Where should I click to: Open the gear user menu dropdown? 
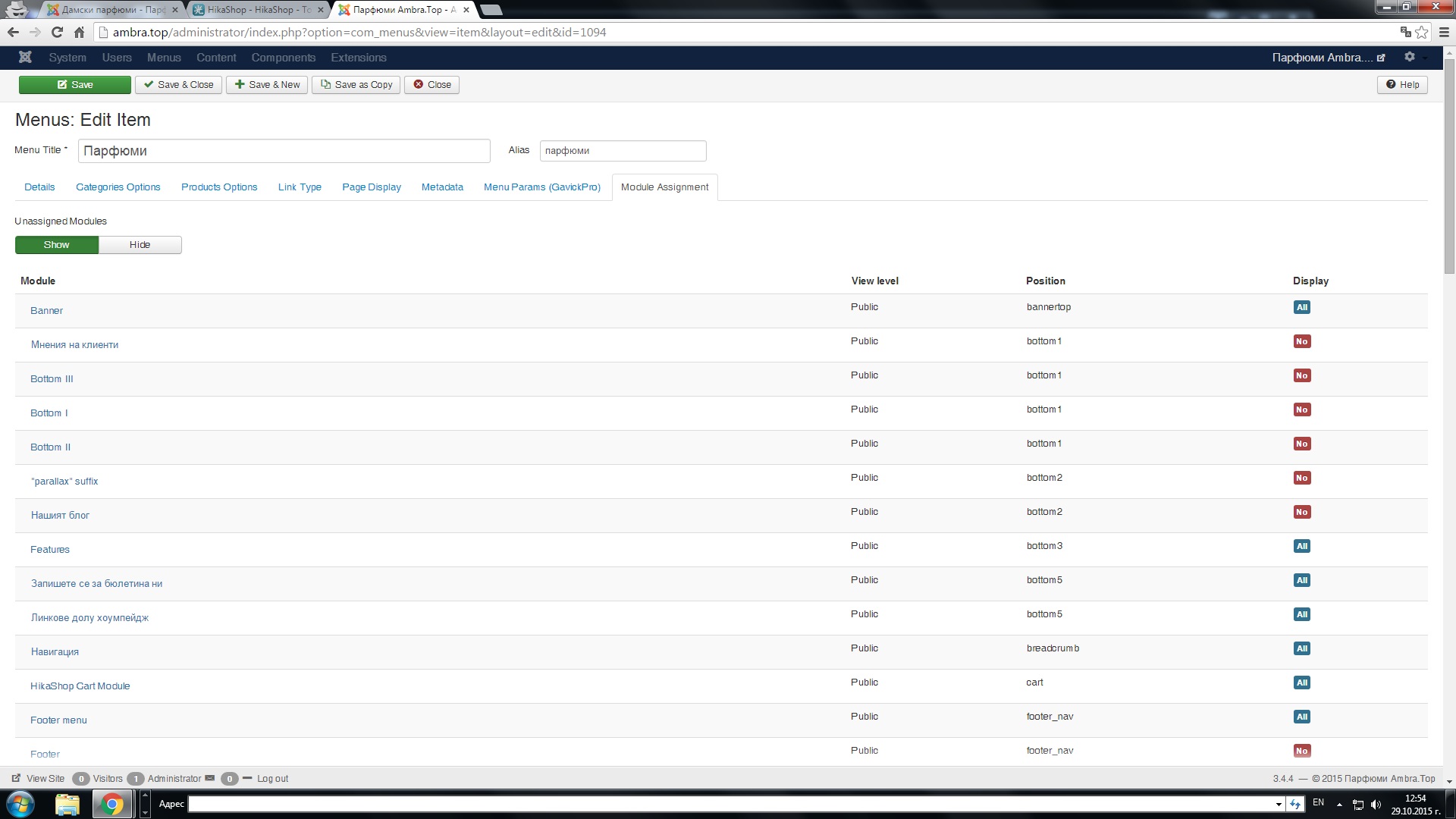click(x=1415, y=57)
